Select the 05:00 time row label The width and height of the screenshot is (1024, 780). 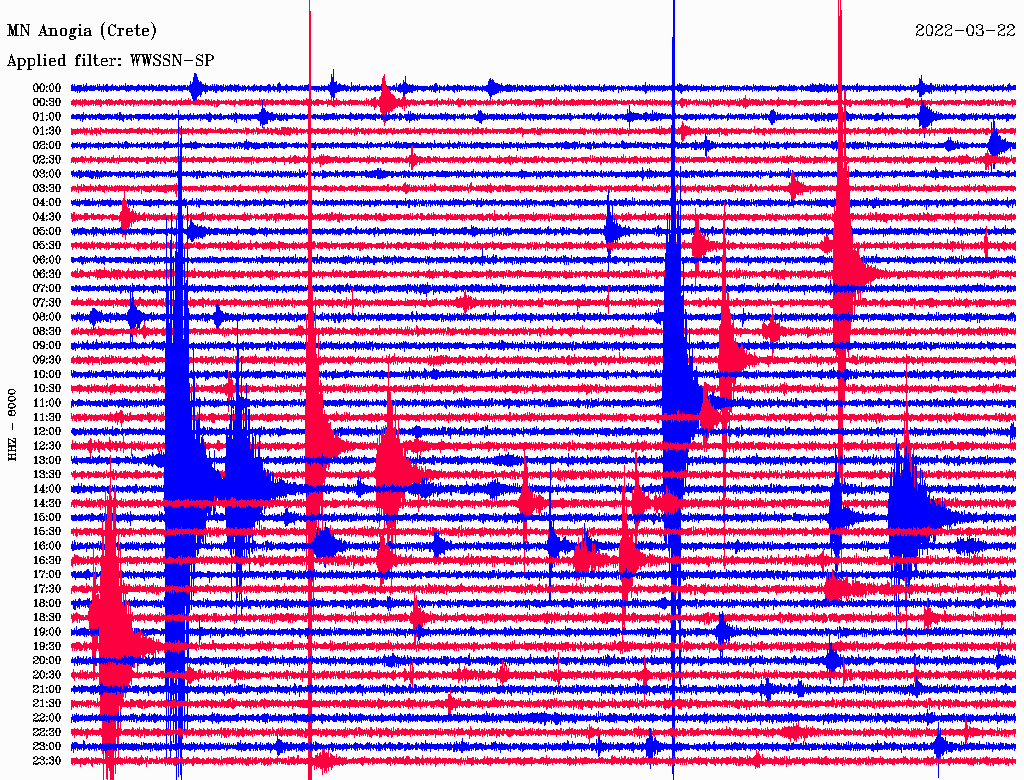[47, 231]
